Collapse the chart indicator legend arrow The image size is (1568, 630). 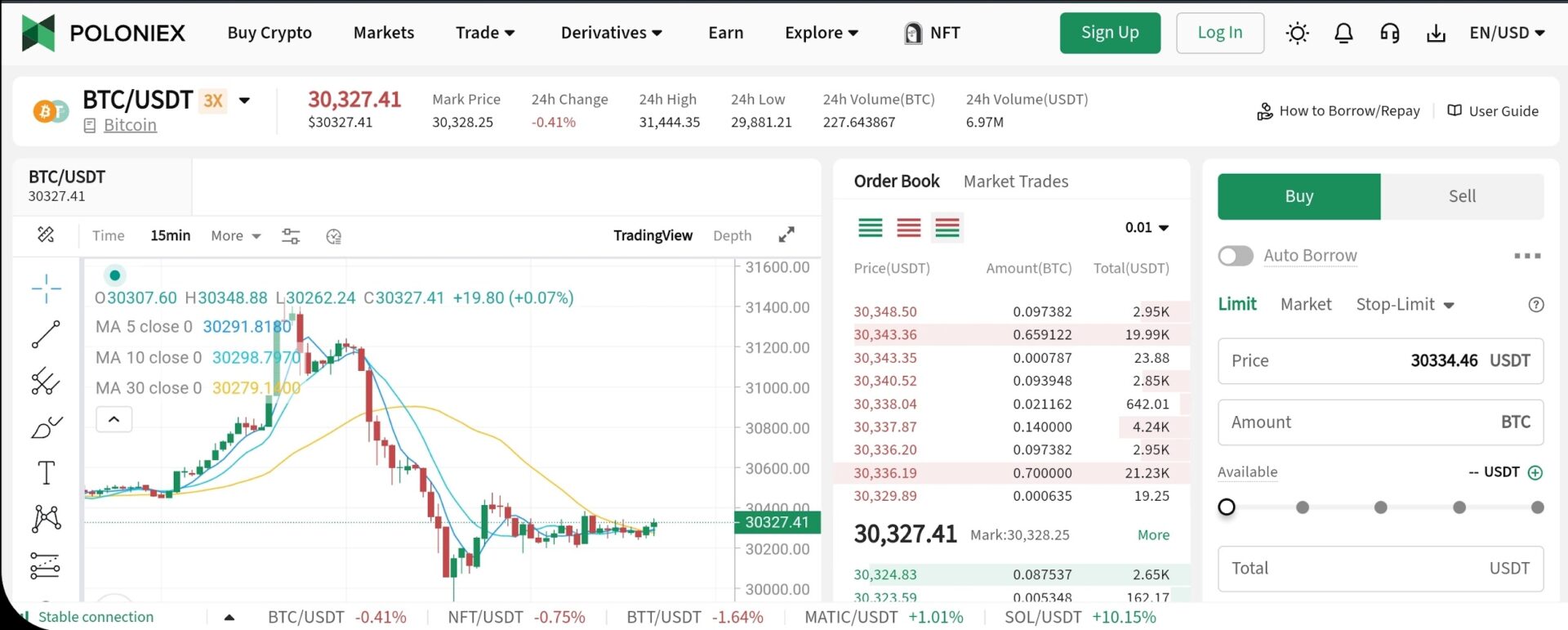114,419
